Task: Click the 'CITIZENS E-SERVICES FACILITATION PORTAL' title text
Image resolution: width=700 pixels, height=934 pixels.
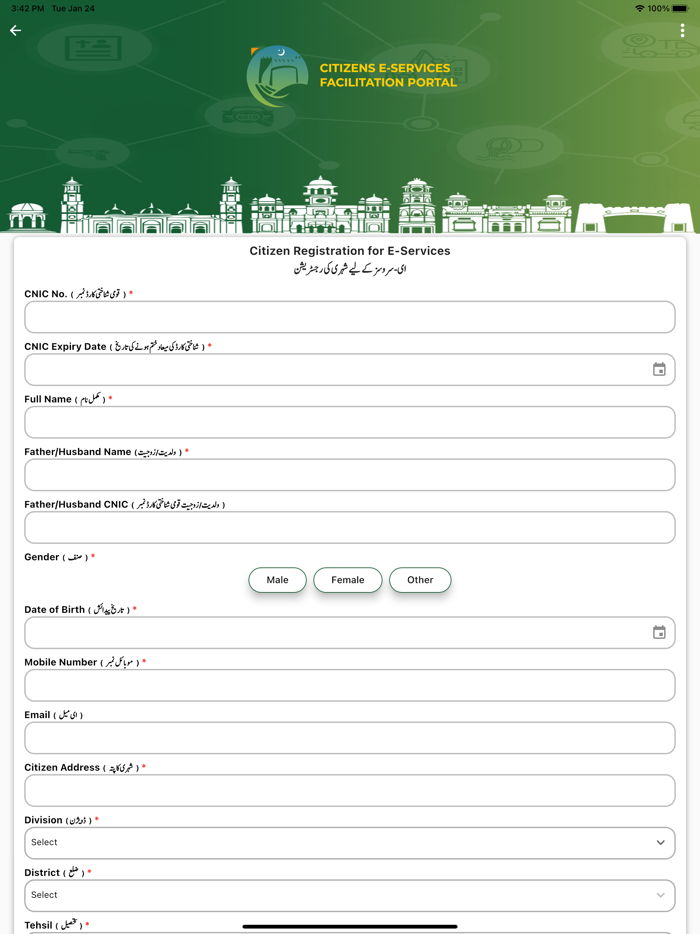Action: (x=388, y=75)
